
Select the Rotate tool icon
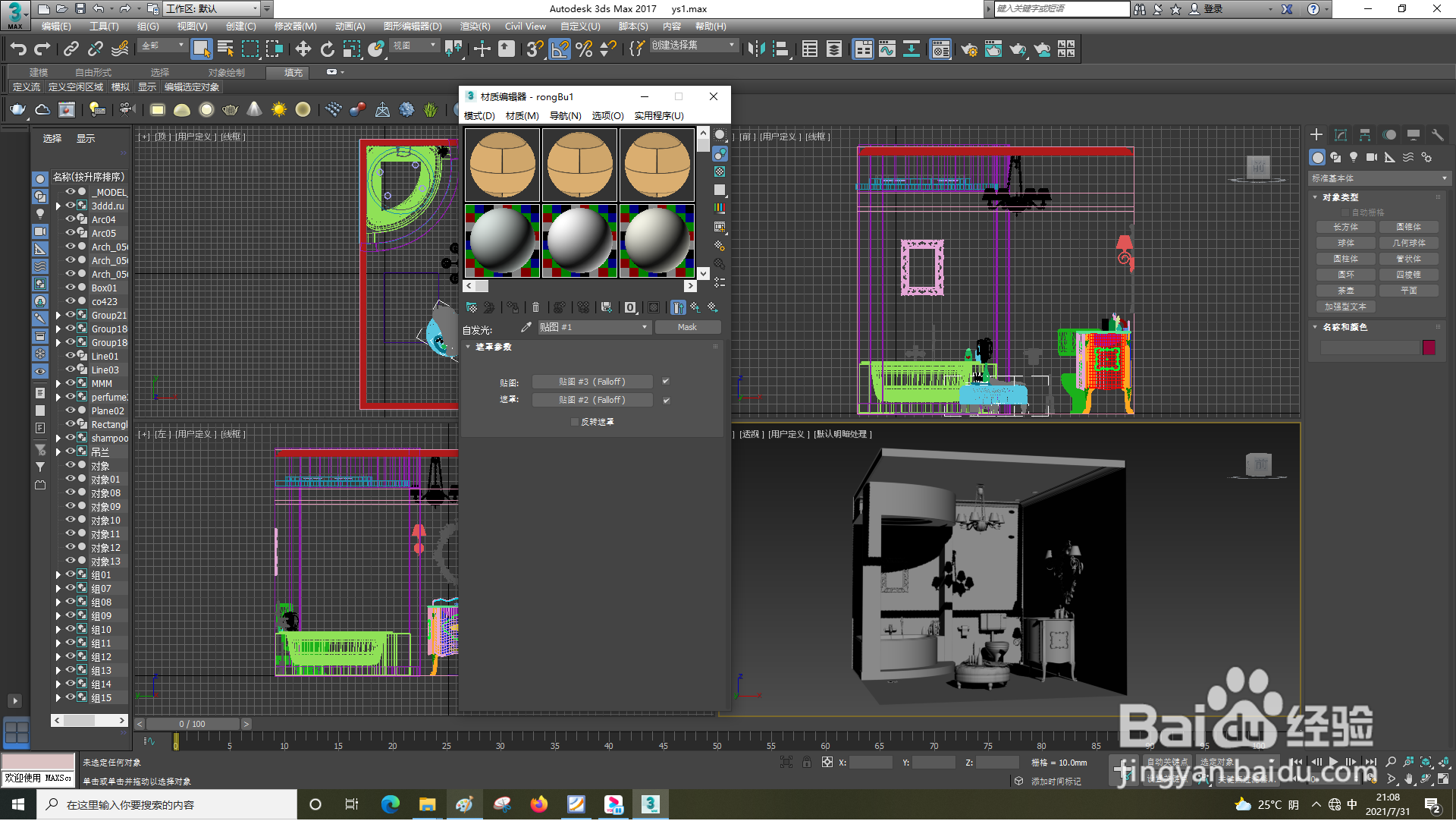327,49
